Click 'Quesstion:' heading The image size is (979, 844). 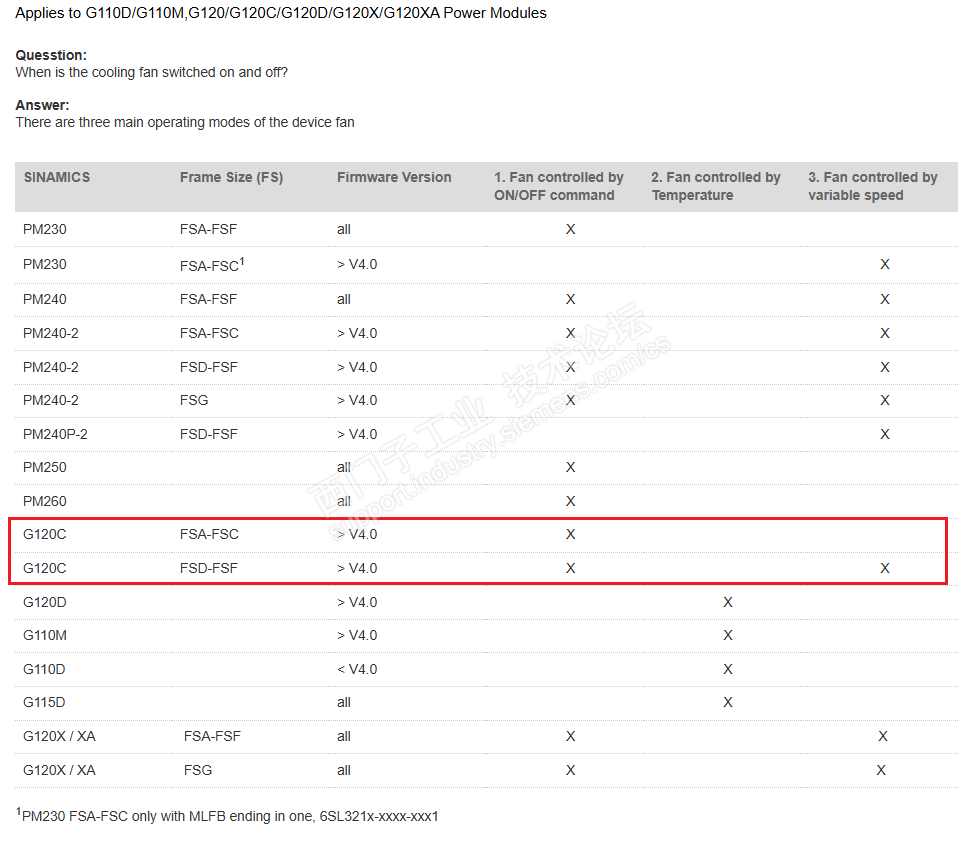(51, 55)
